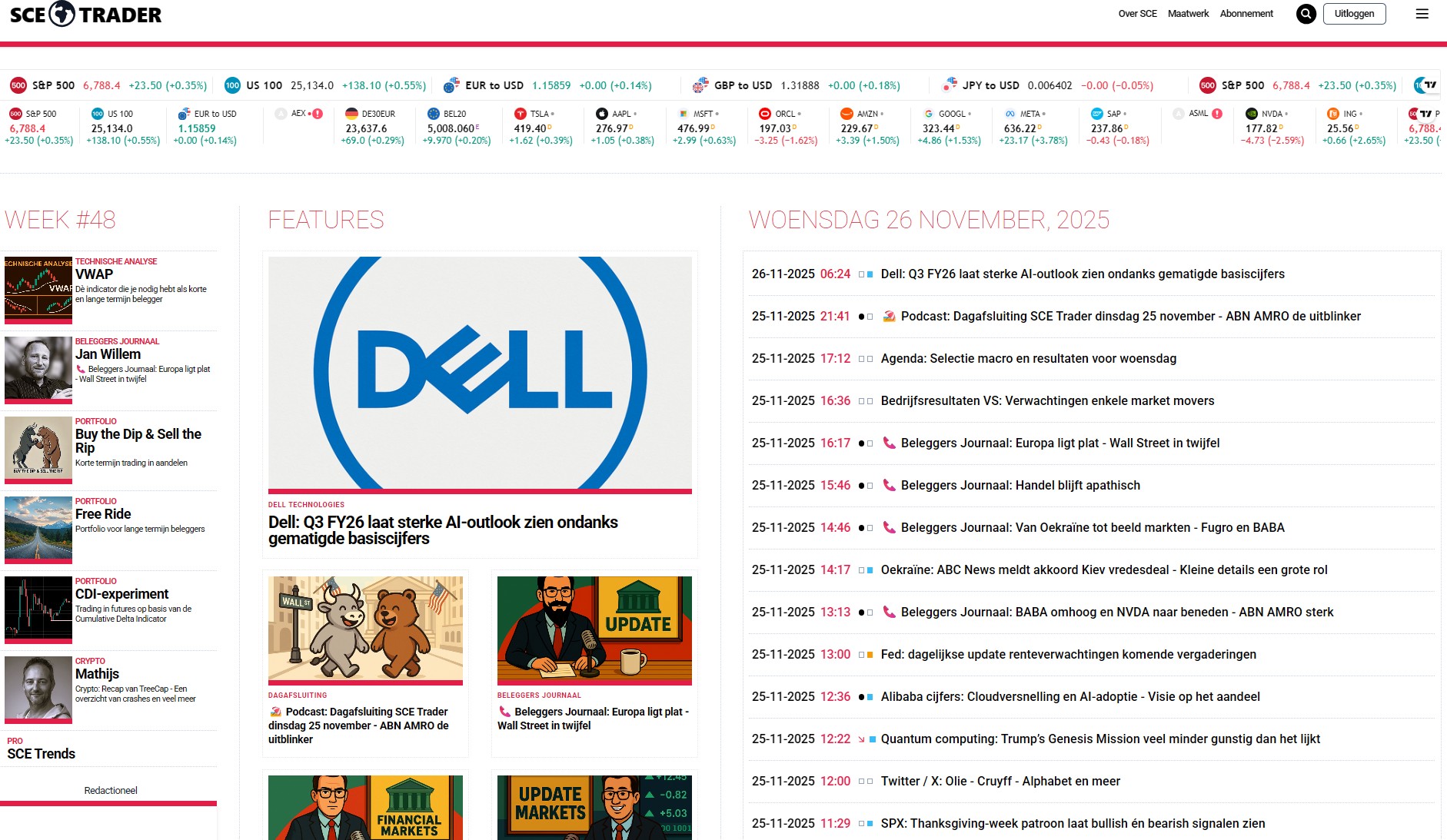Click the Microsoft MSFT ticker icon
This screenshot has width=1447, height=840.
point(684,114)
